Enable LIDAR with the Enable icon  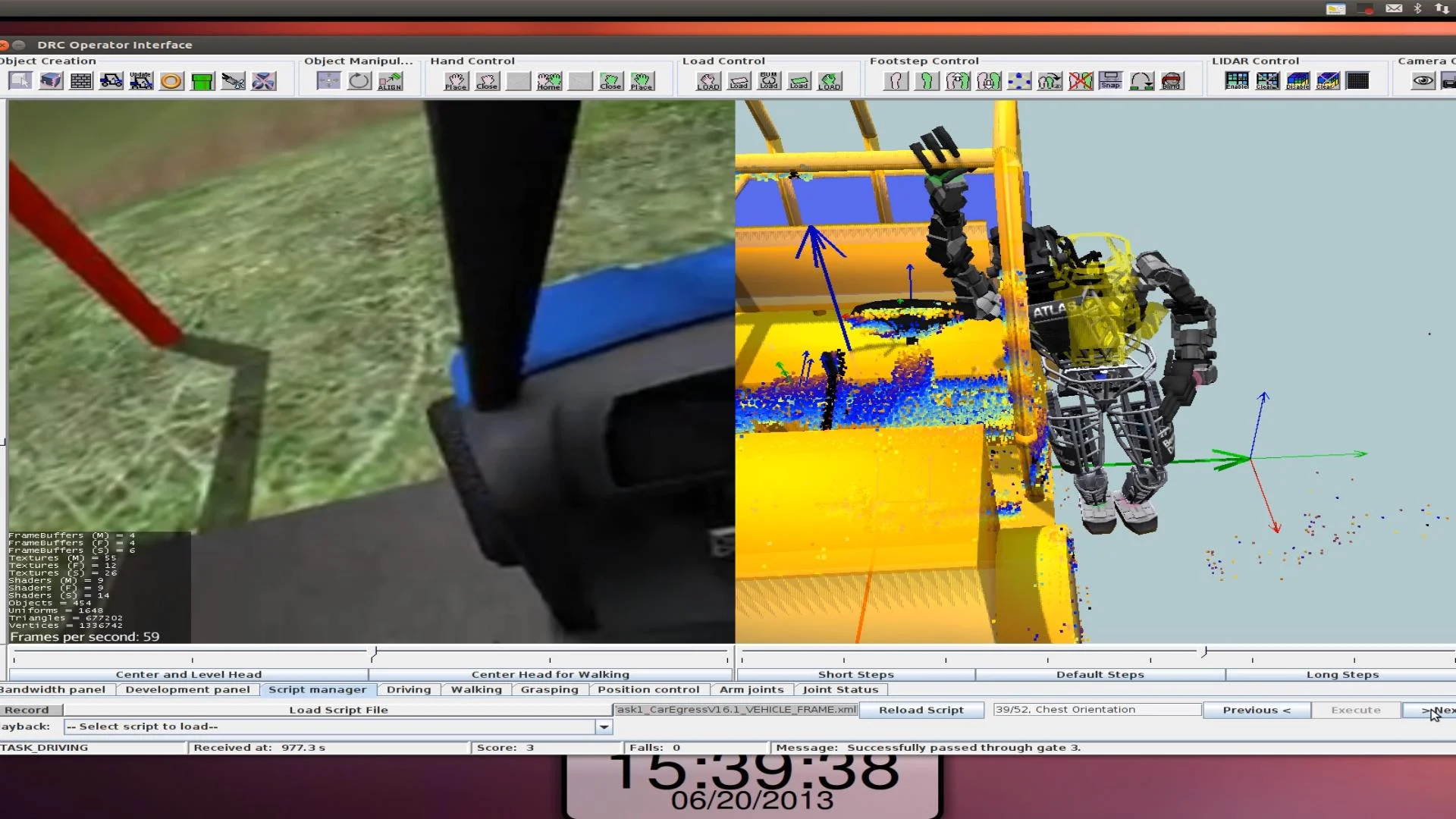(1237, 80)
